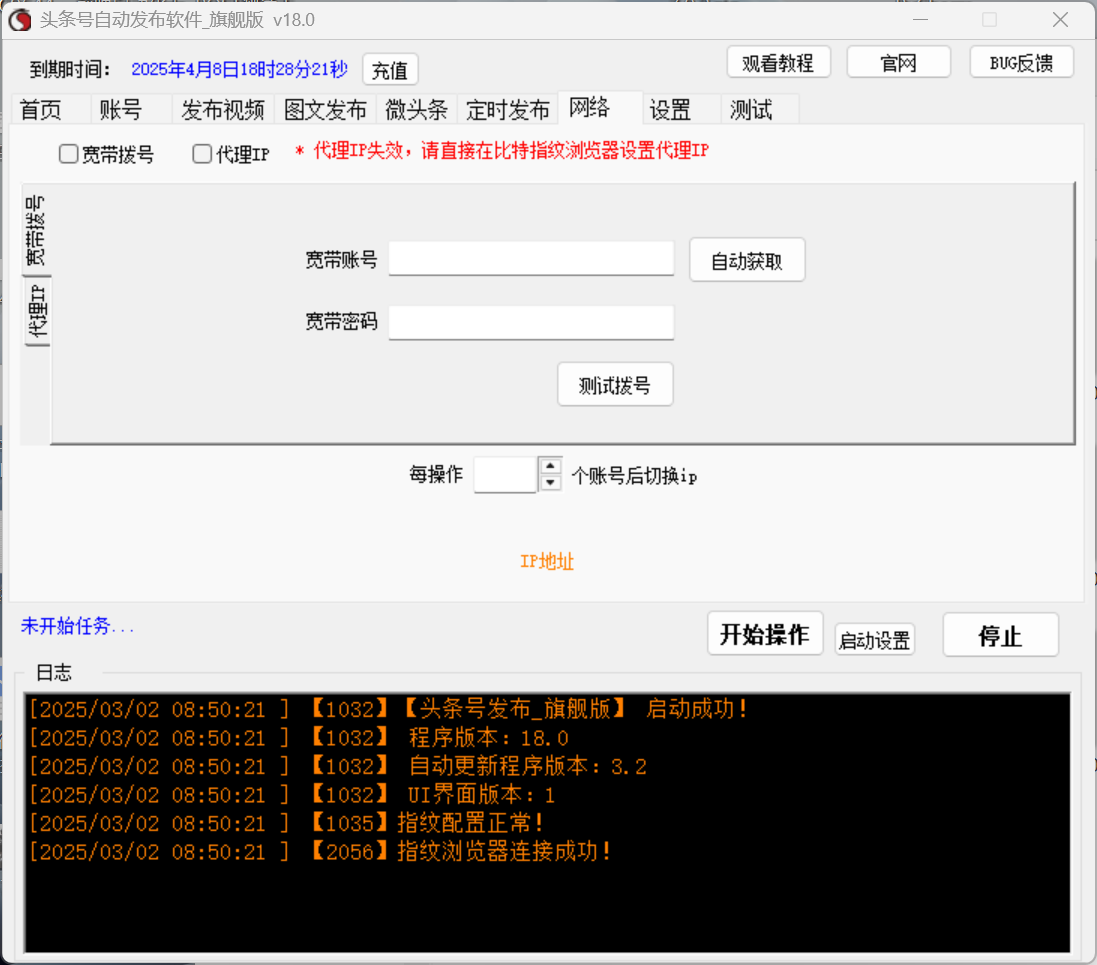Open 观看教程 tutorial button
The image size is (1097, 965).
tap(778, 63)
